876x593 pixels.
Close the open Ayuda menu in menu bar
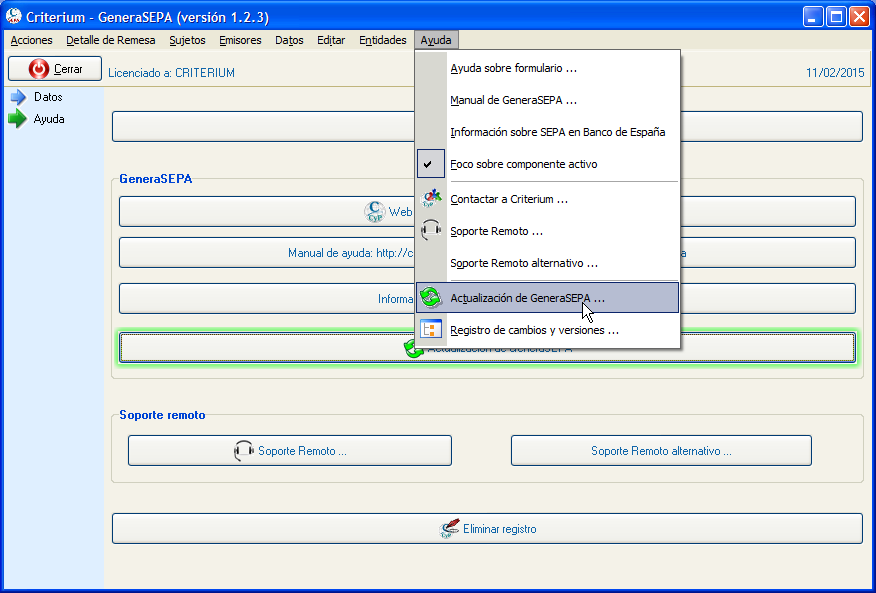(x=436, y=40)
